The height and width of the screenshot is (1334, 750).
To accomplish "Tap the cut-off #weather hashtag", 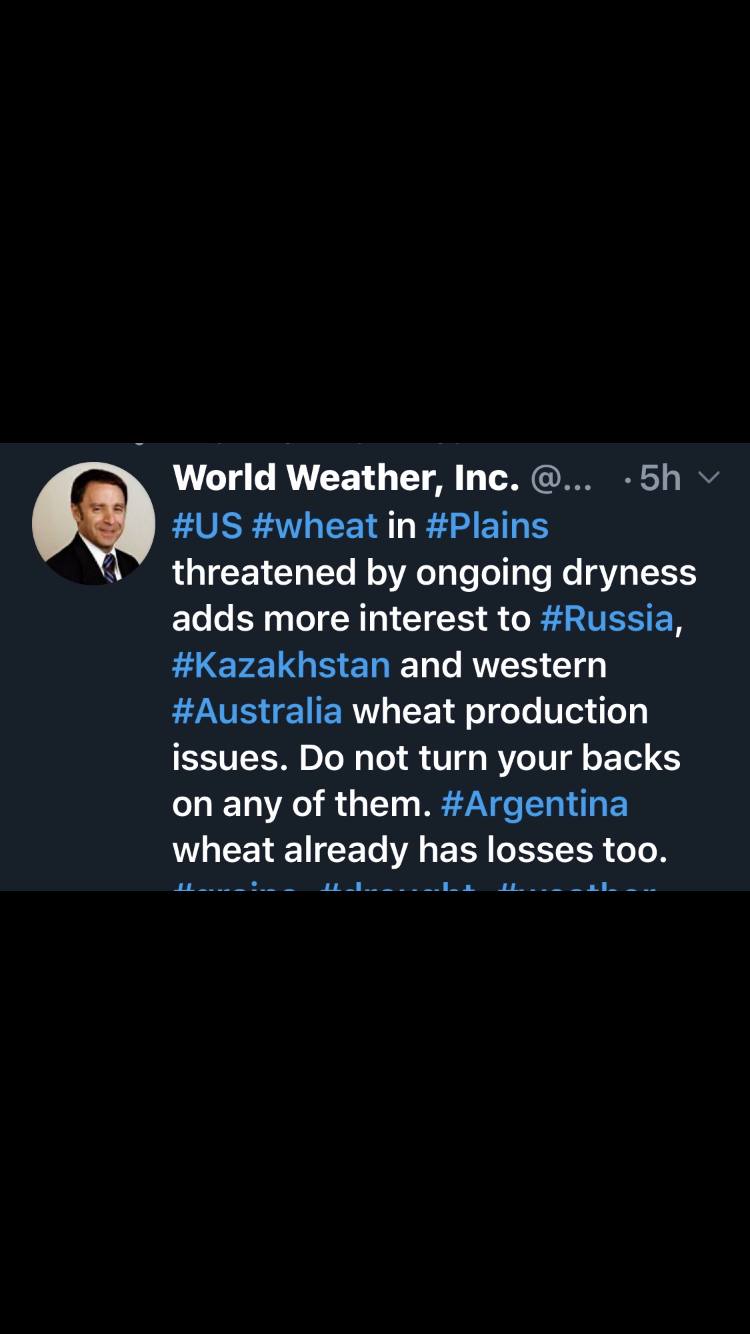I will 576,885.
